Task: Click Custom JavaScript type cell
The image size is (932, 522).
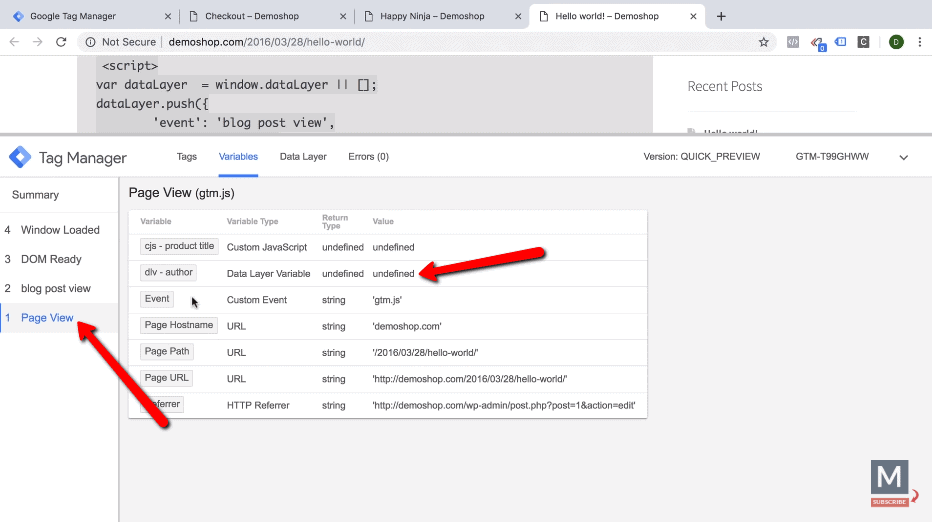Action: 267,247
